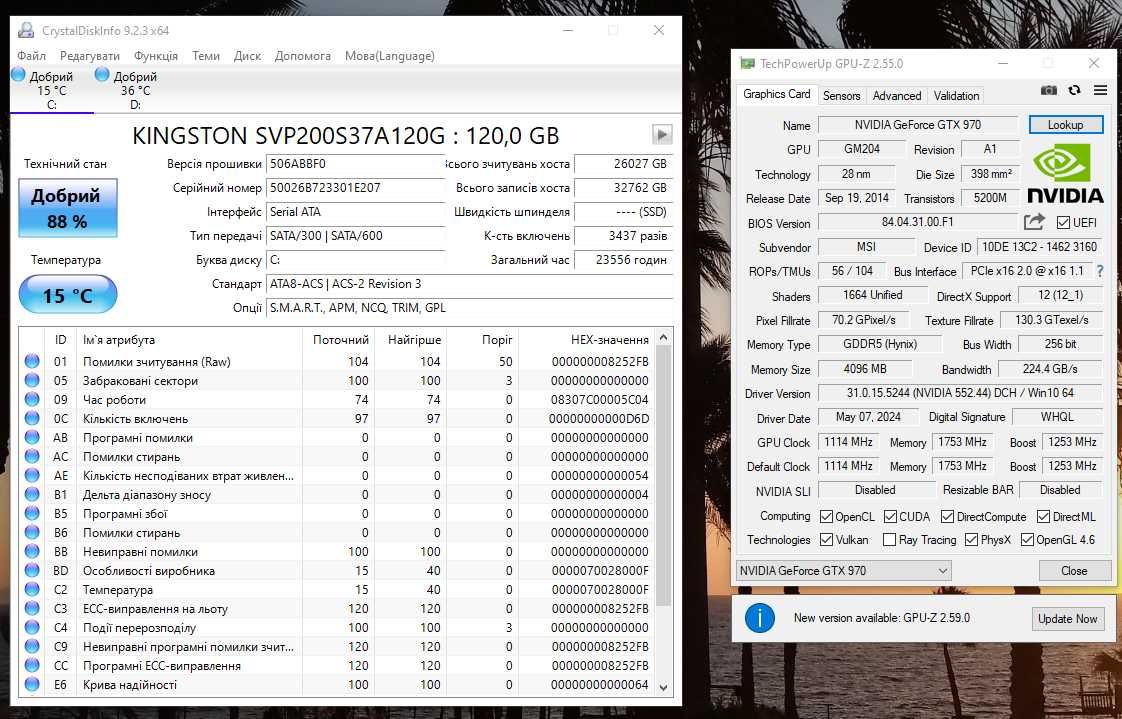Click the Bus Interface question mark icon
The image size is (1122, 719).
pos(1100,271)
